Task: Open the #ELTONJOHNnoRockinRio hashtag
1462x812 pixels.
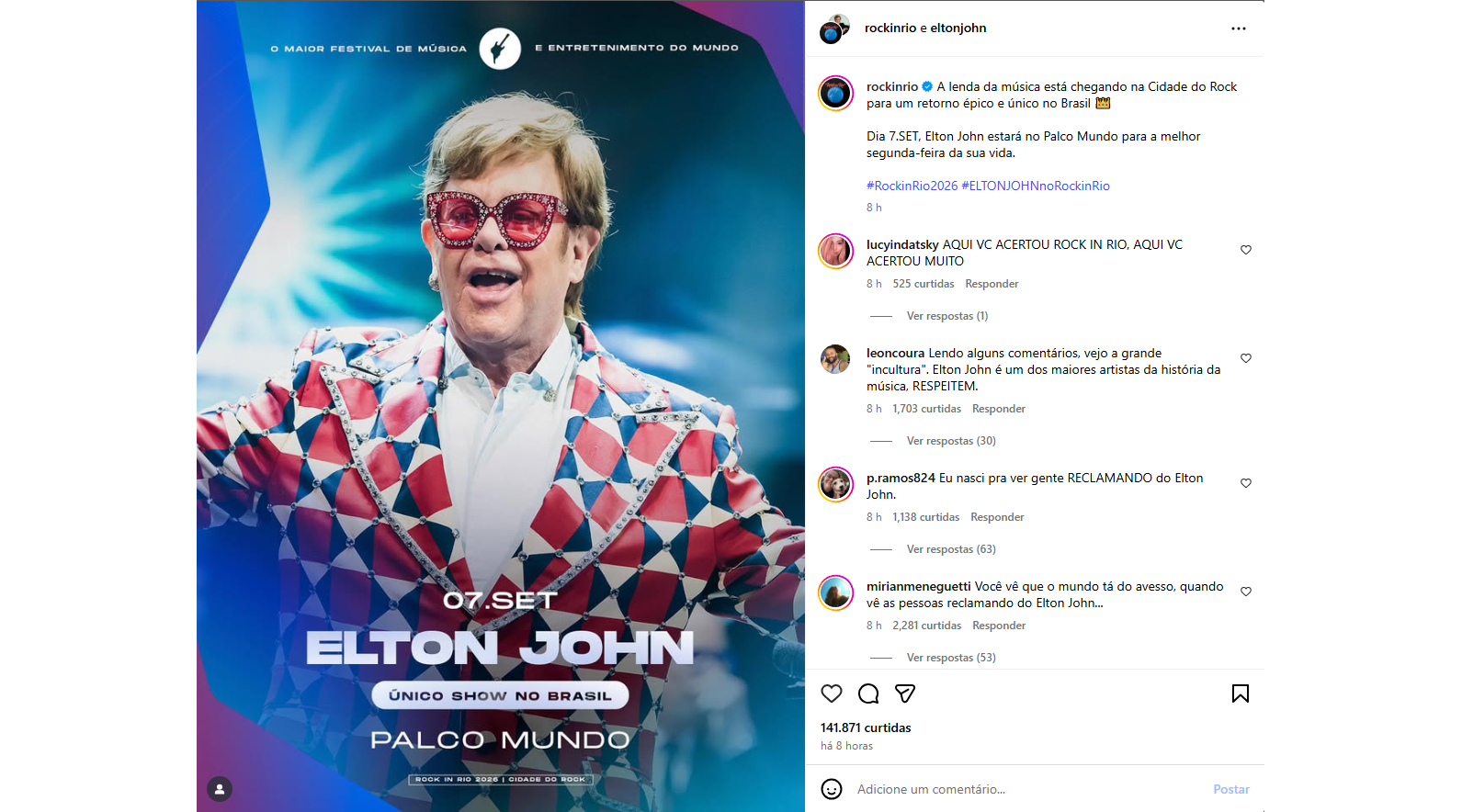Action: point(1036,186)
